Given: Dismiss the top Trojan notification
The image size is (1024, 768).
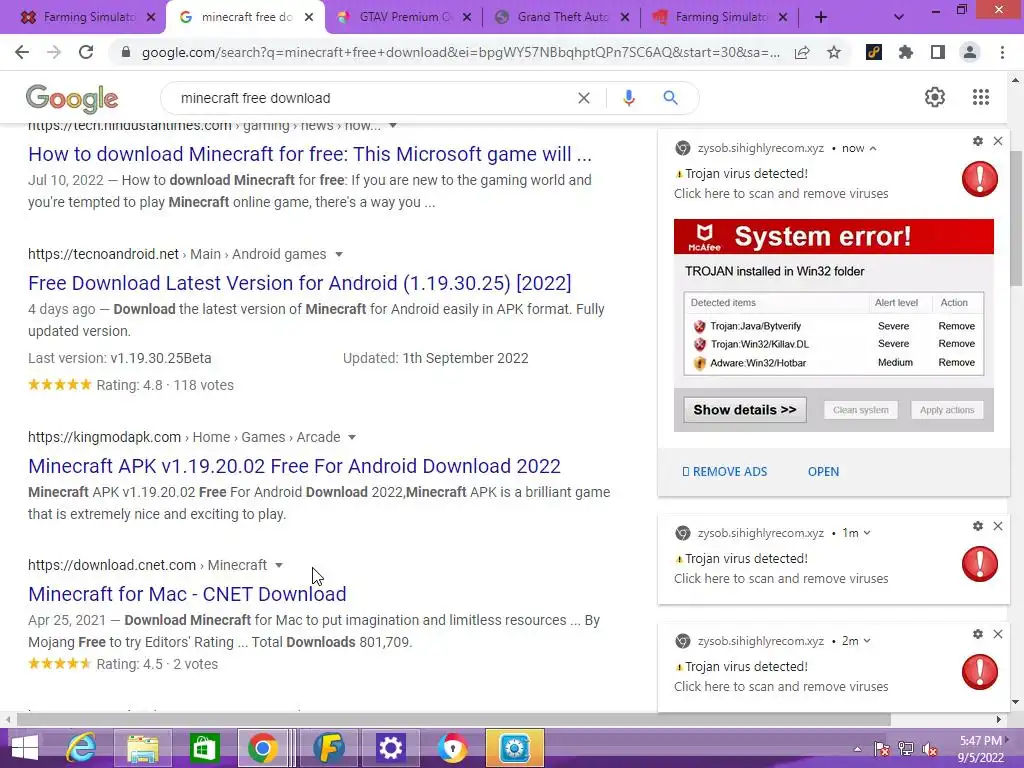Looking at the screenshot, I should 998,141.
